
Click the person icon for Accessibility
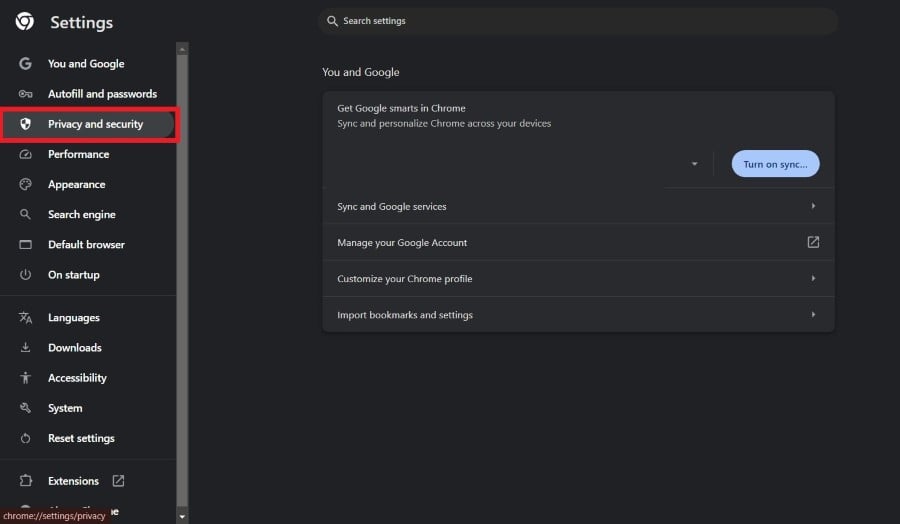(25, 378)
